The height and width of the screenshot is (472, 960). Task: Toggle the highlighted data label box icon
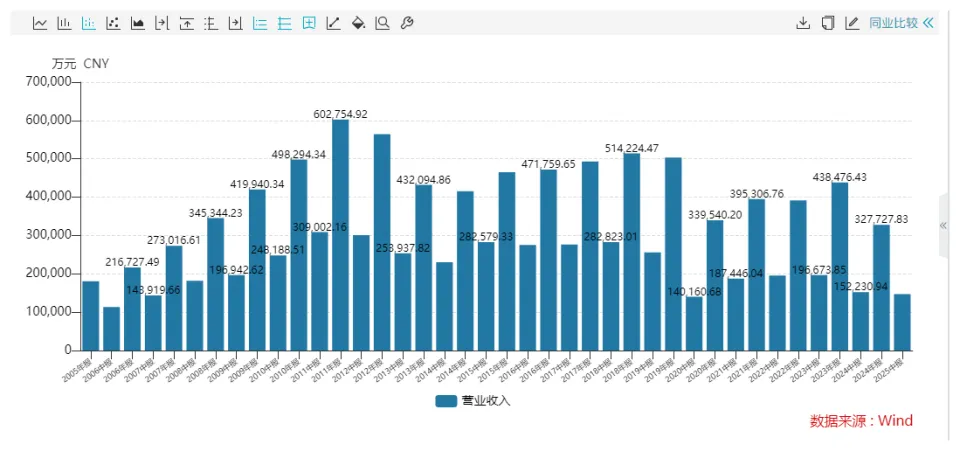[x=309, y=23]
